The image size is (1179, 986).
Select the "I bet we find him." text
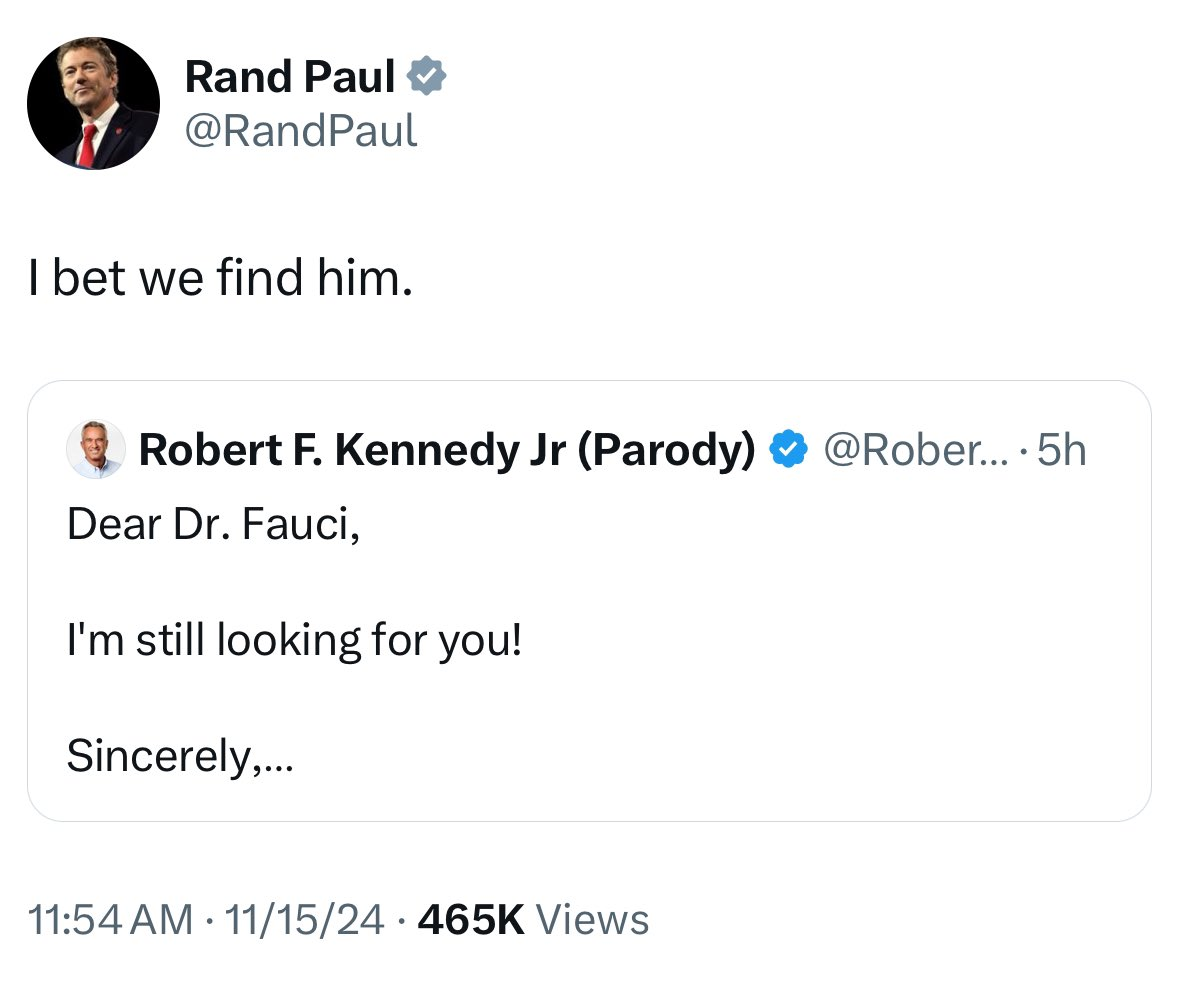pos(219,279)
